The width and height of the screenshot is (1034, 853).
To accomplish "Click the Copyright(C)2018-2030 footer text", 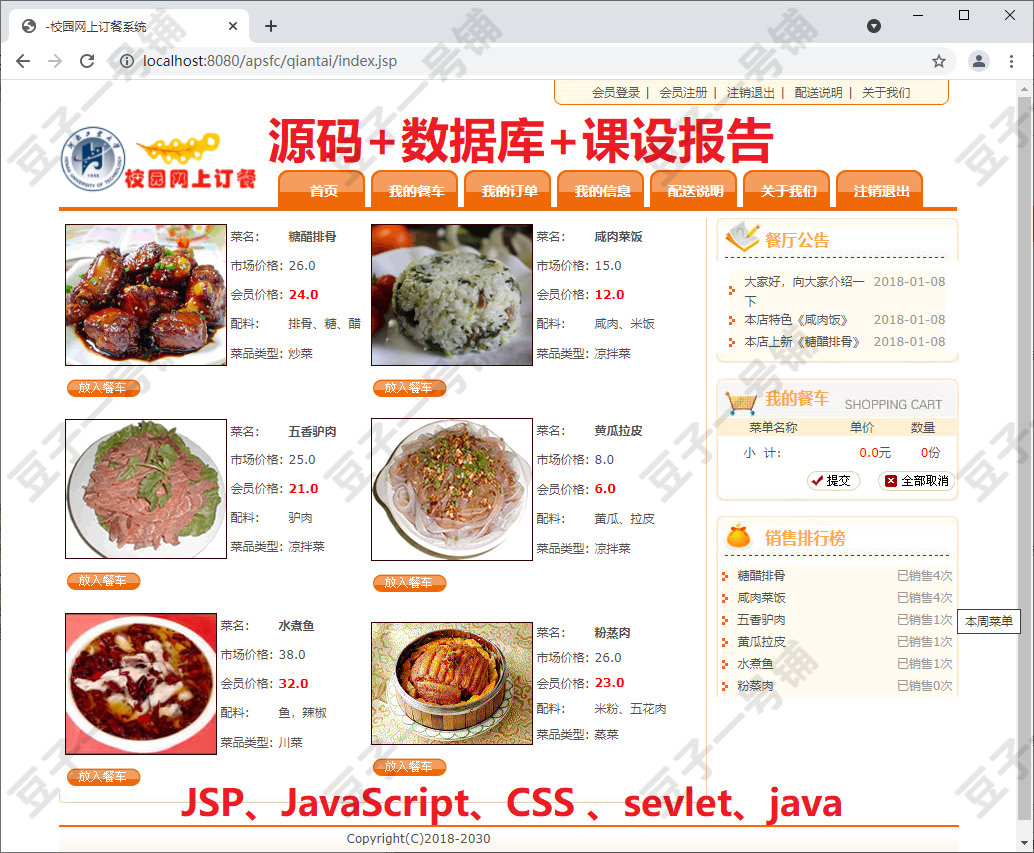I will (419, 838).
